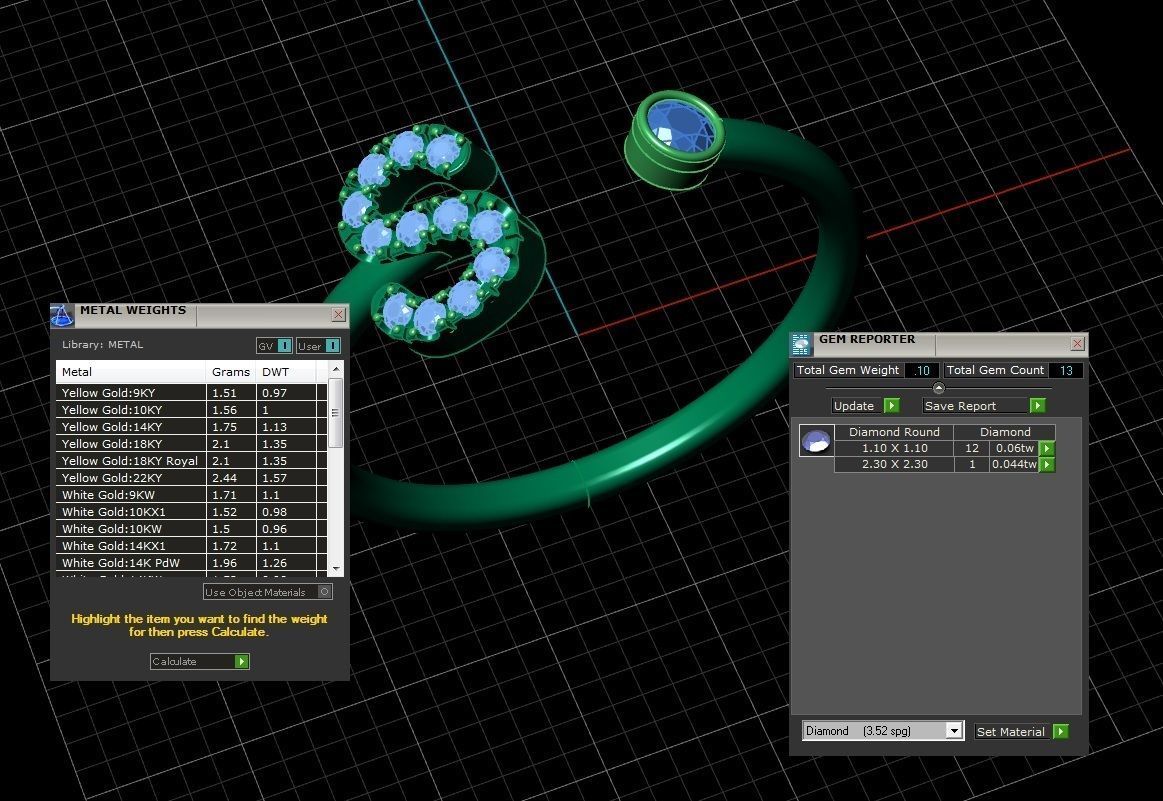1163x801 pixels.
Task: Select the White Gold:14KX1 row
Action: point(191,546)
